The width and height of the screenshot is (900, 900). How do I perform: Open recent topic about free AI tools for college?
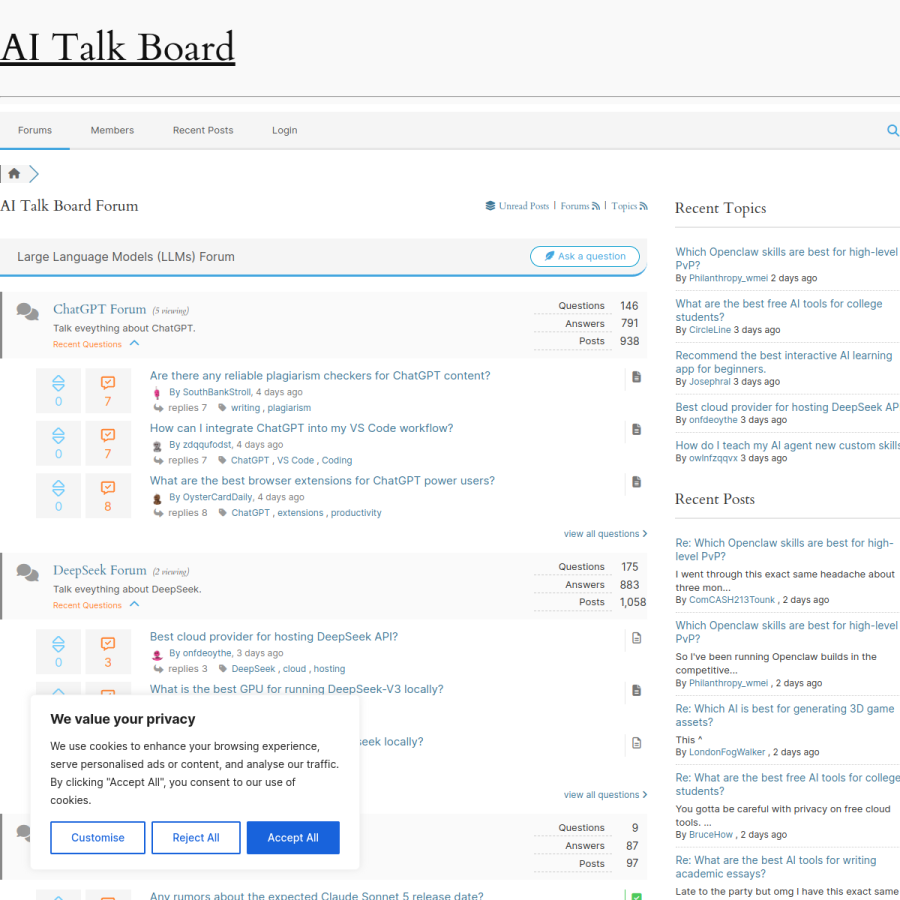[779, 311]
